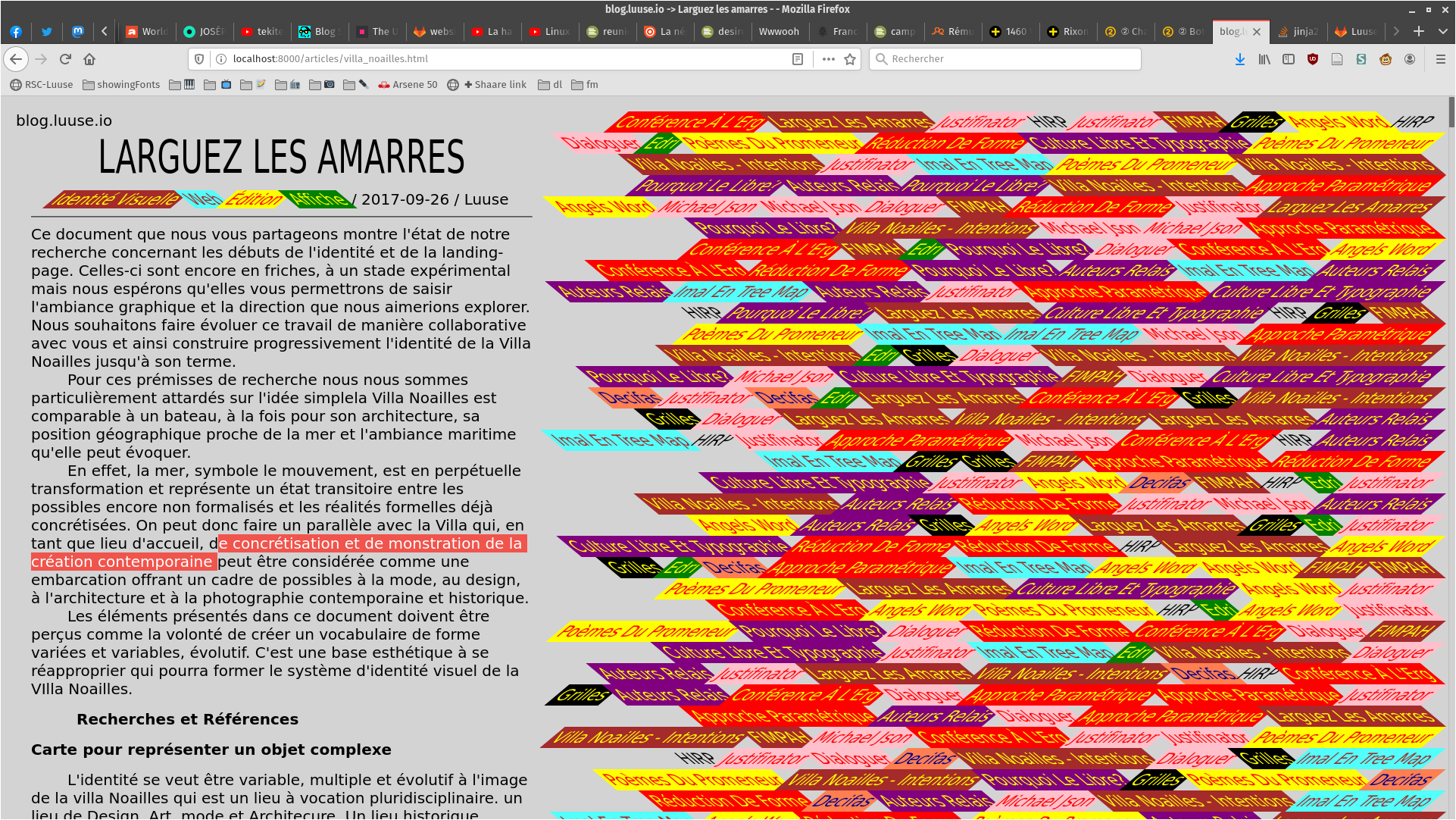Open the uBlock Origin extension
The width and height of the screenshot is (1456, 820).
coord(1313,59)
